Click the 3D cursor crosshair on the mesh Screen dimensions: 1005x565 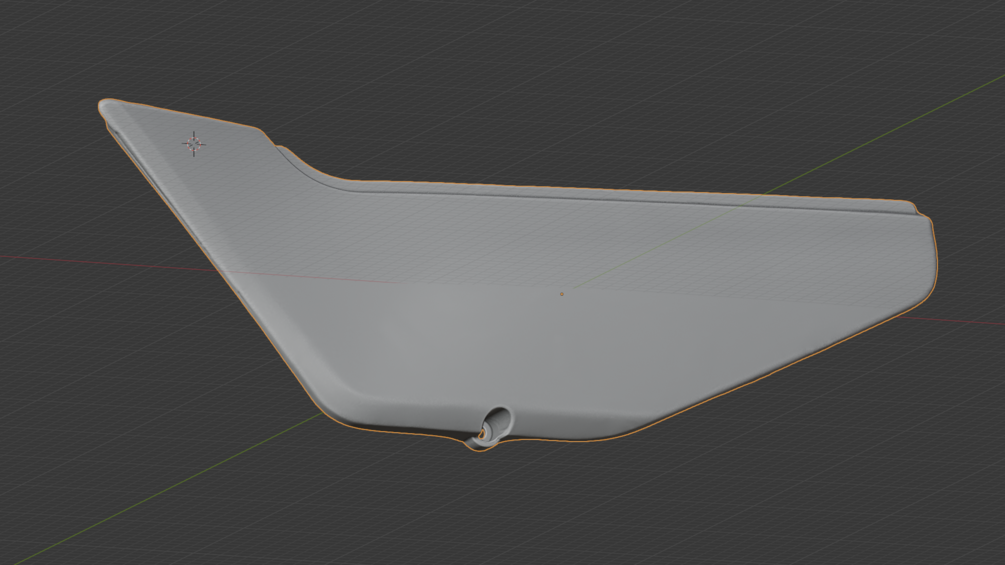pyautogui.click(x=194, y=143)
